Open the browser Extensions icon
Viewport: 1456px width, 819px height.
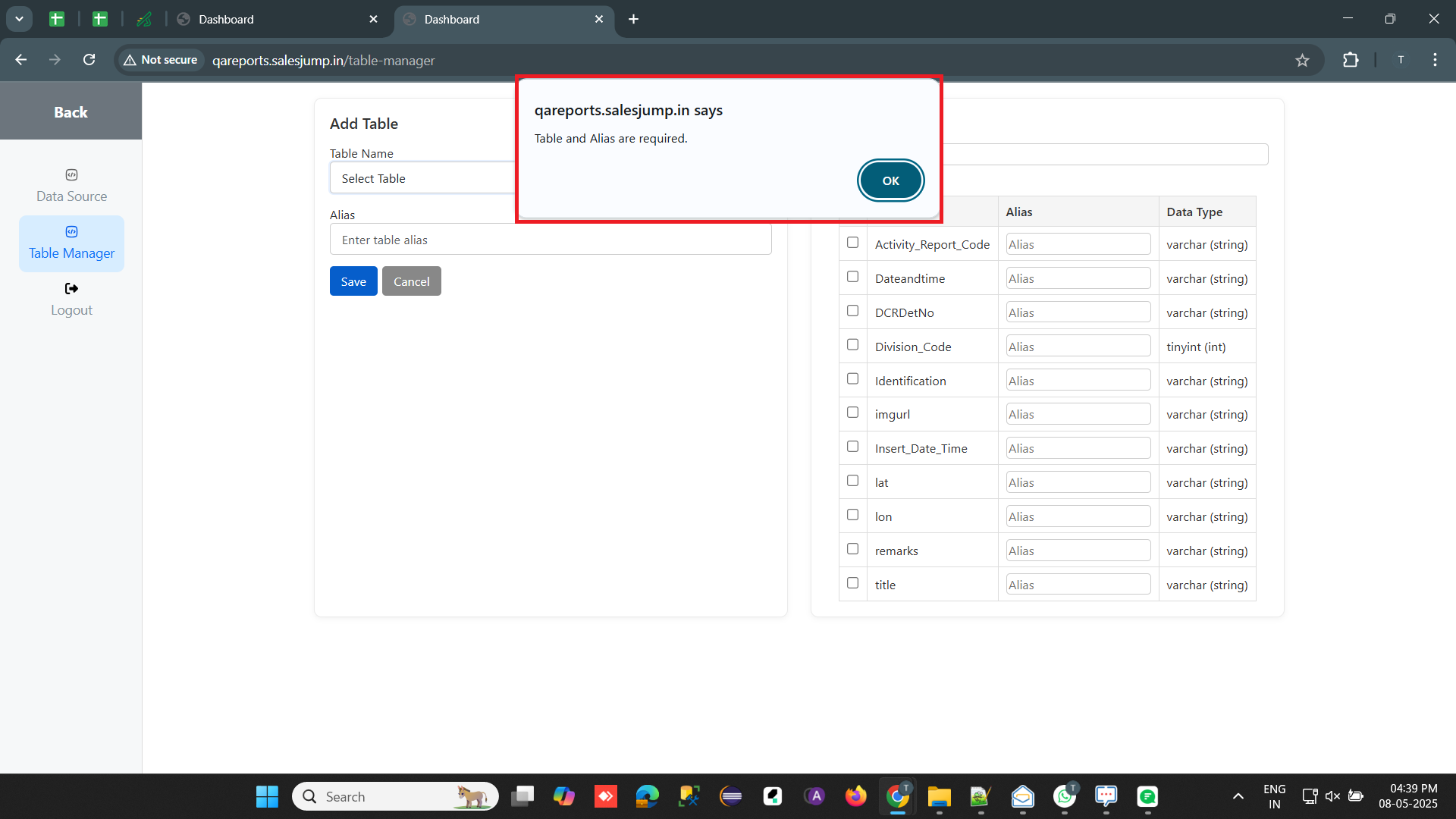1351,60
